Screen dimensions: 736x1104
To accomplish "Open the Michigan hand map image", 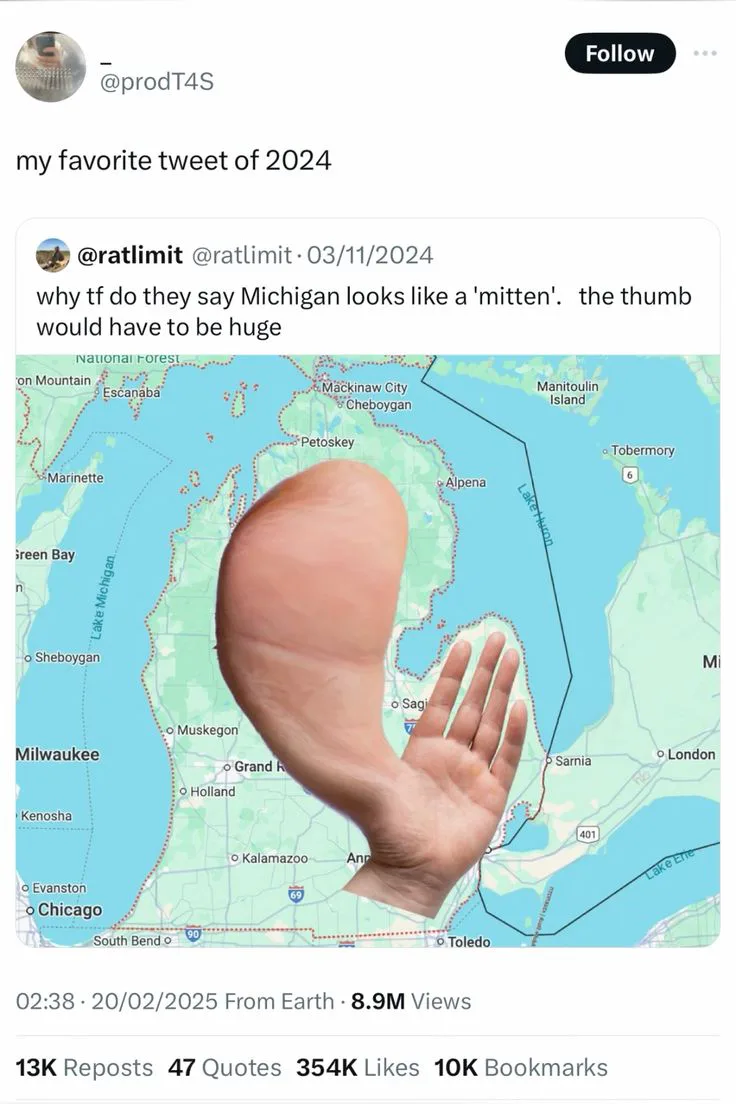I will pyautogui.click(x=368, y=651).
